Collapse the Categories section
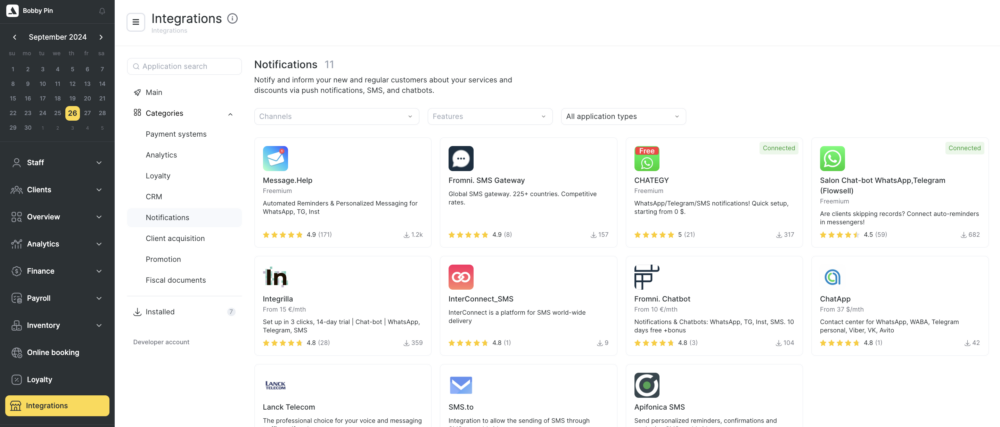The width and height of the screenshot is (1000, 427). (x=230, y=113)
